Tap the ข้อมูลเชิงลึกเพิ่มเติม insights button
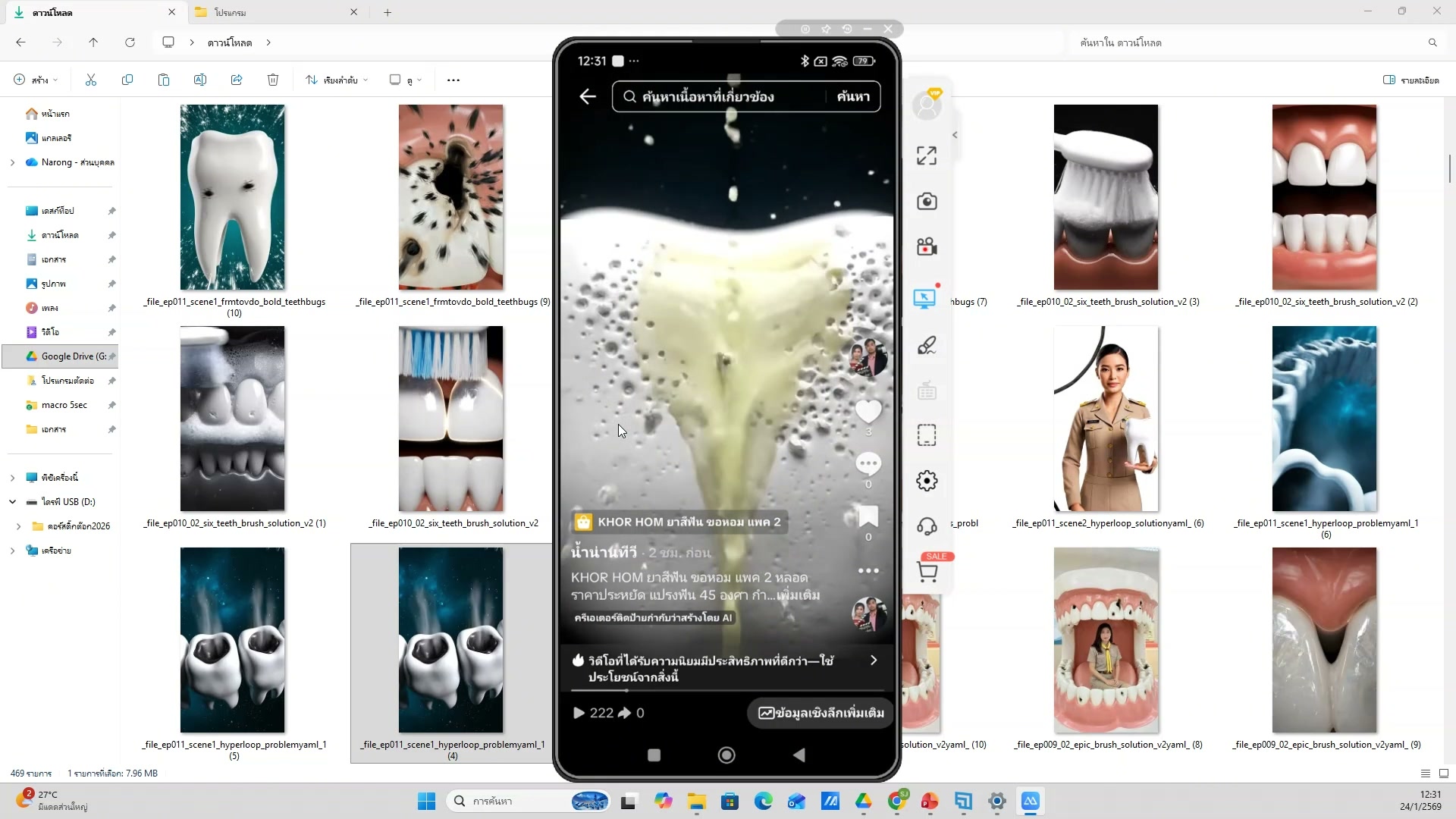 [x=820, y=713]
